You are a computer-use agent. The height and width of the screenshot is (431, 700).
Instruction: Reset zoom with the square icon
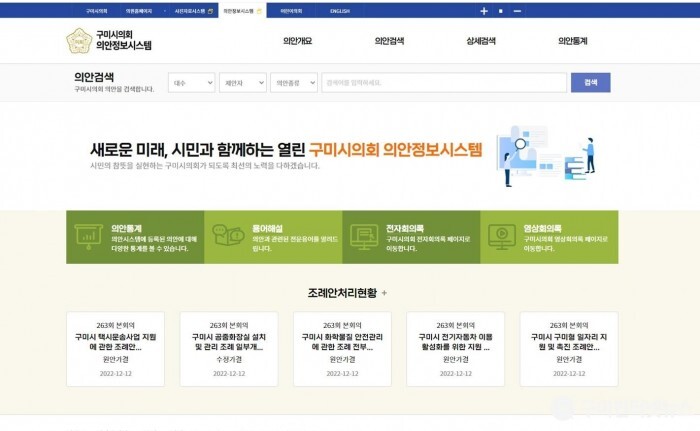[500, 11]
